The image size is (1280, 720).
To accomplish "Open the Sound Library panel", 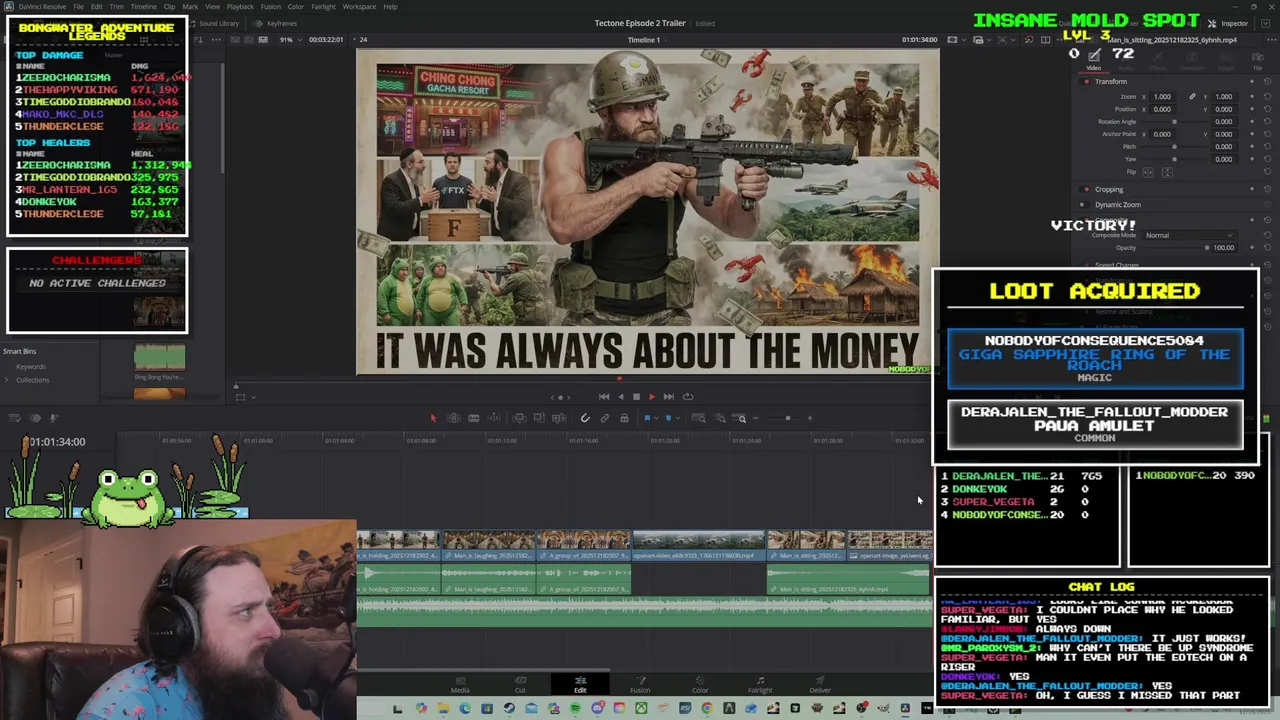I will pos(215,23).
